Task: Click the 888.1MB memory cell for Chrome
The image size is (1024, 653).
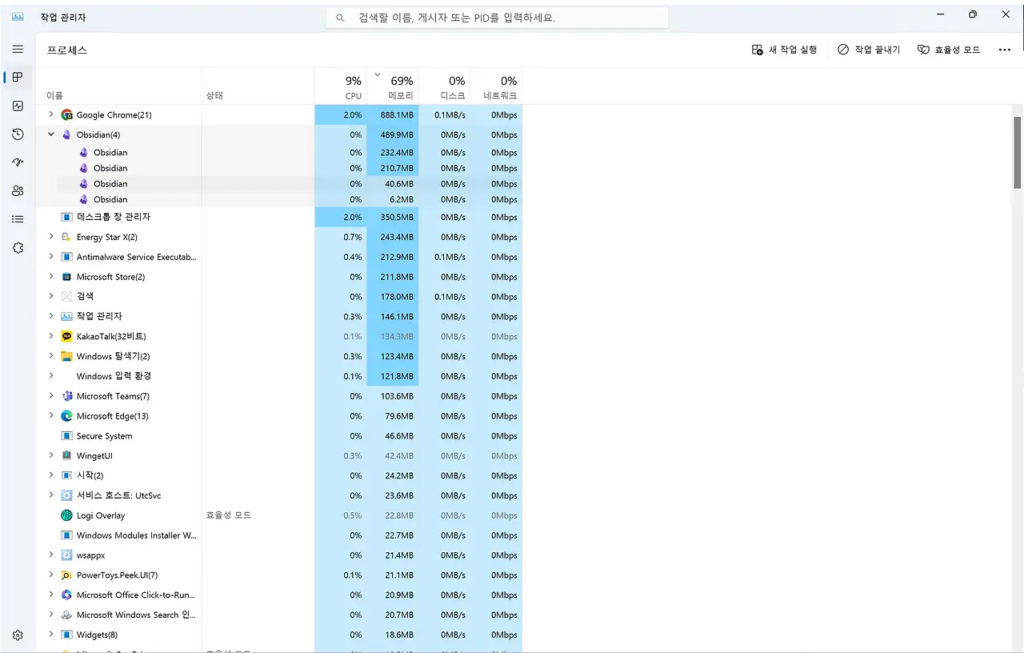Action: coord(392,115)
